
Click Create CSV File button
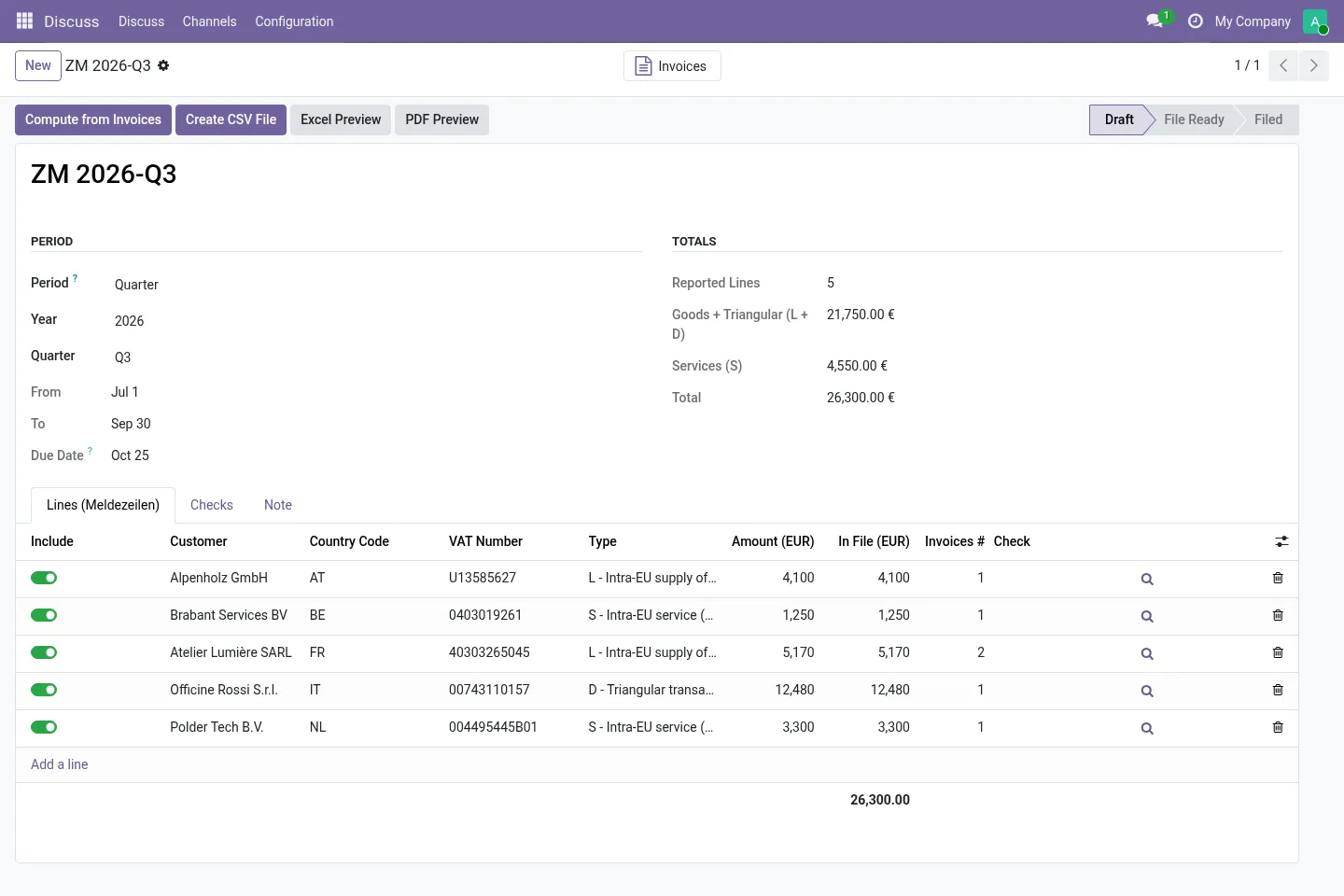point(231,119)
